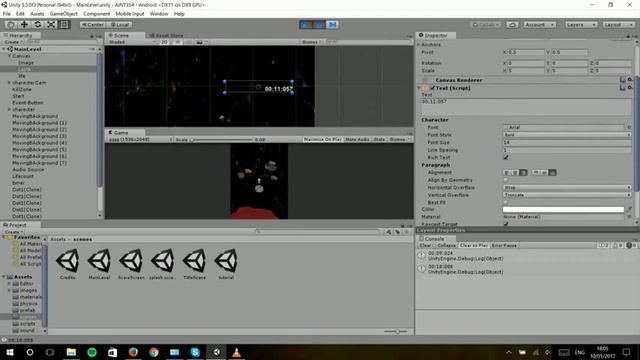Toggle Maximize On Play

click(322, 139)
